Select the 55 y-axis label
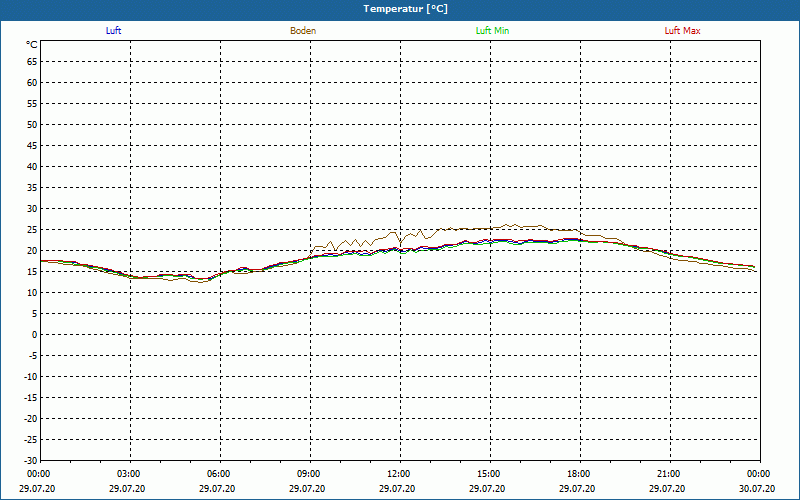 (x=32, y=104)
